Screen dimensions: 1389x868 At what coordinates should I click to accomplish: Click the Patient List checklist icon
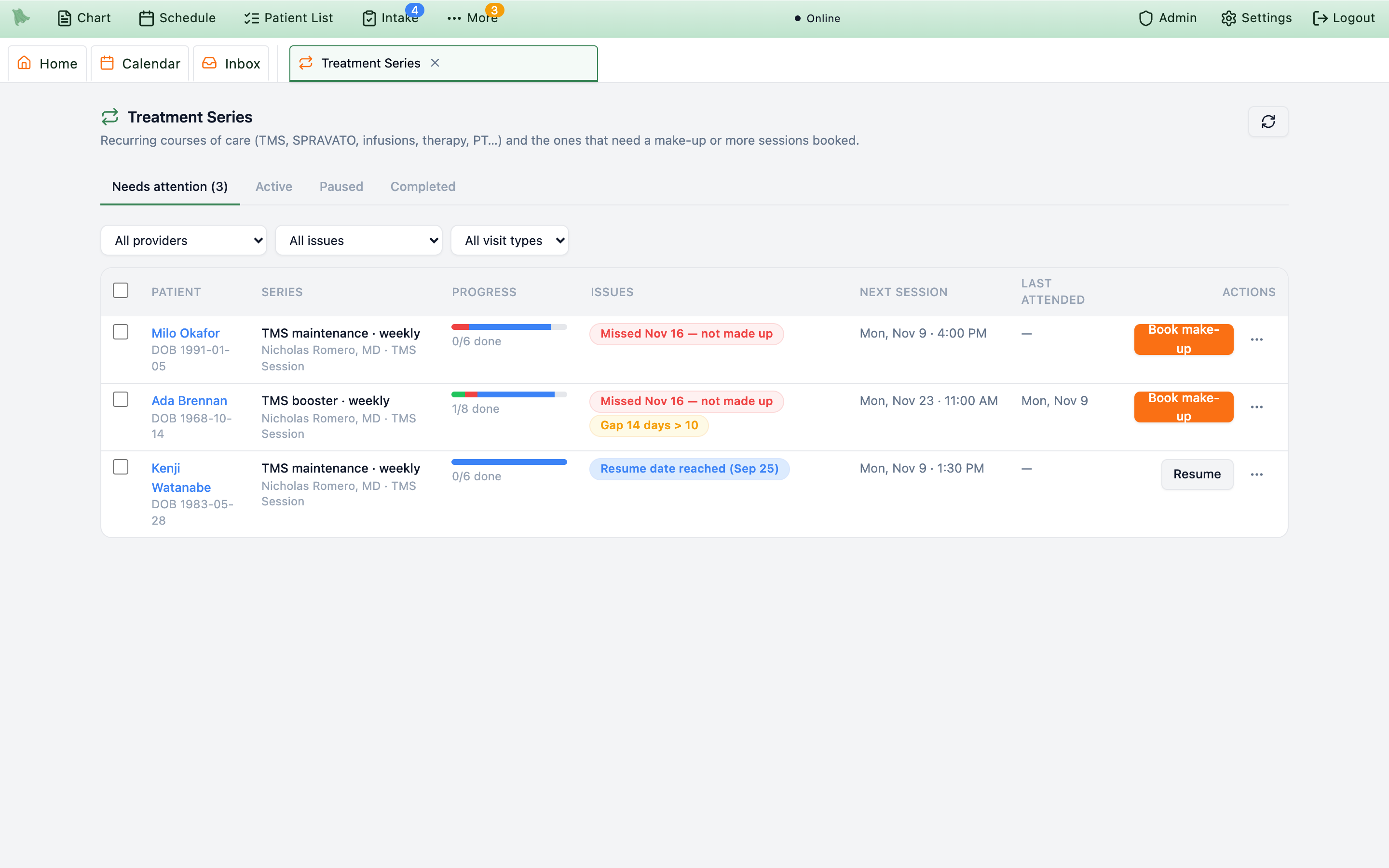tap(251, 18)
